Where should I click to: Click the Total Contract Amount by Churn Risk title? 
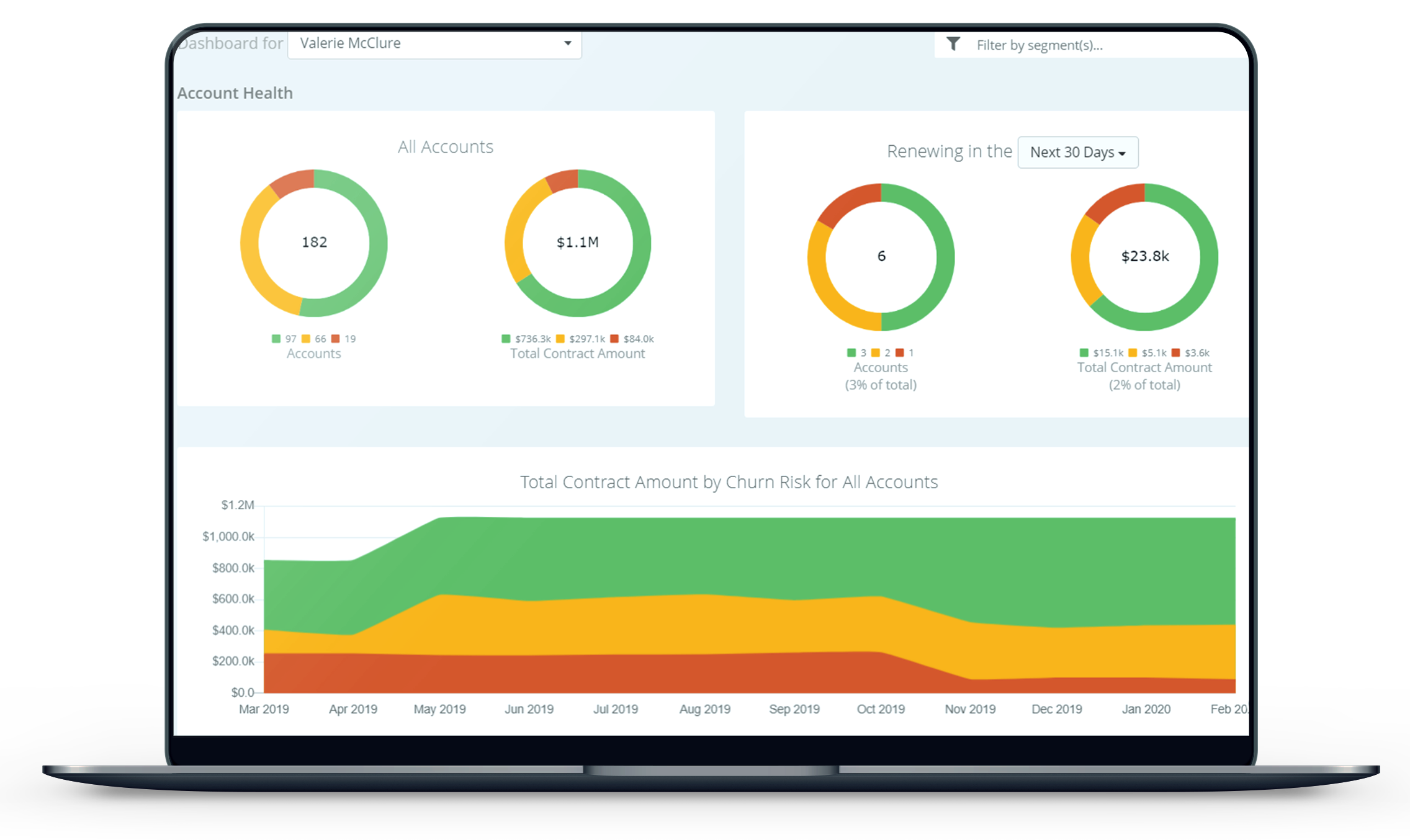pos(729,482)
